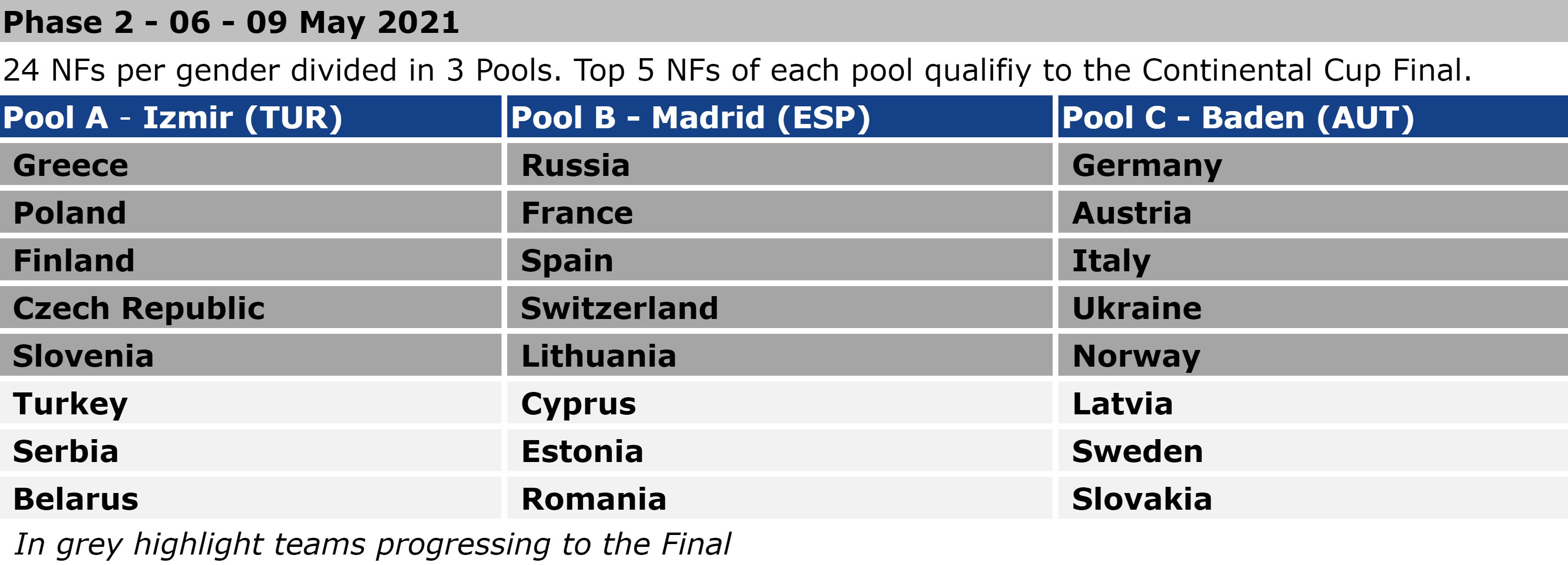The width and height of the screenshot is (1568, 565).
Task: Select the Russia cell in Pool B
Action: (x=779, y=164)
